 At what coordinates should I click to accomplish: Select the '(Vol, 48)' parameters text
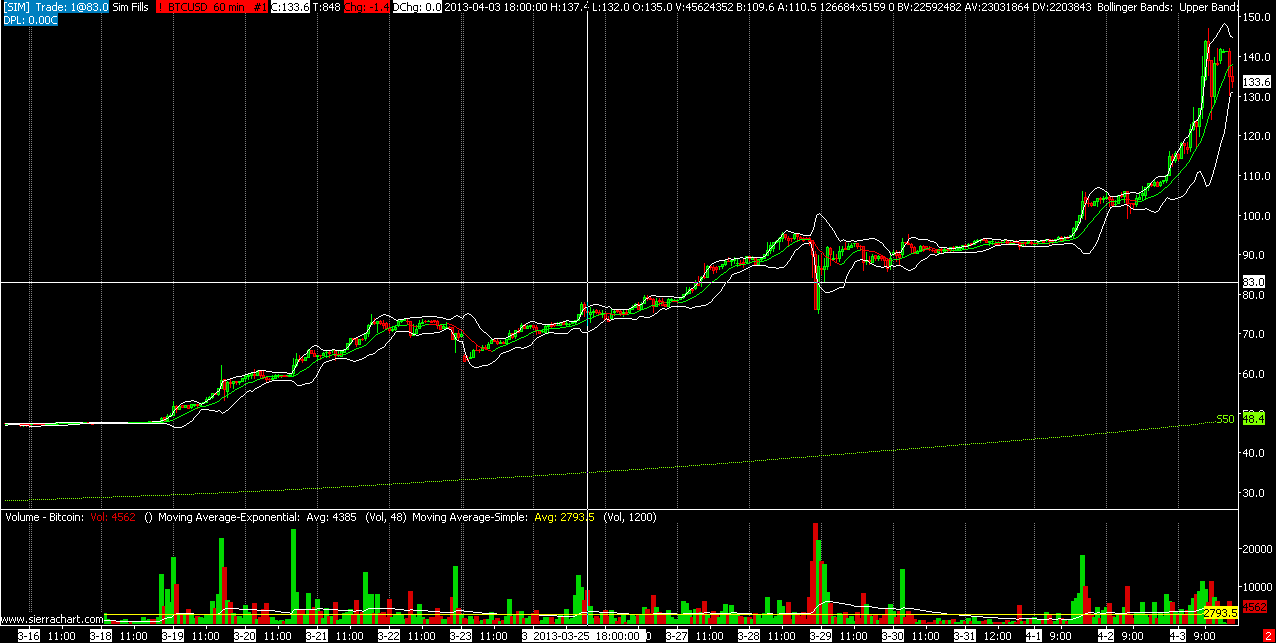385,517
